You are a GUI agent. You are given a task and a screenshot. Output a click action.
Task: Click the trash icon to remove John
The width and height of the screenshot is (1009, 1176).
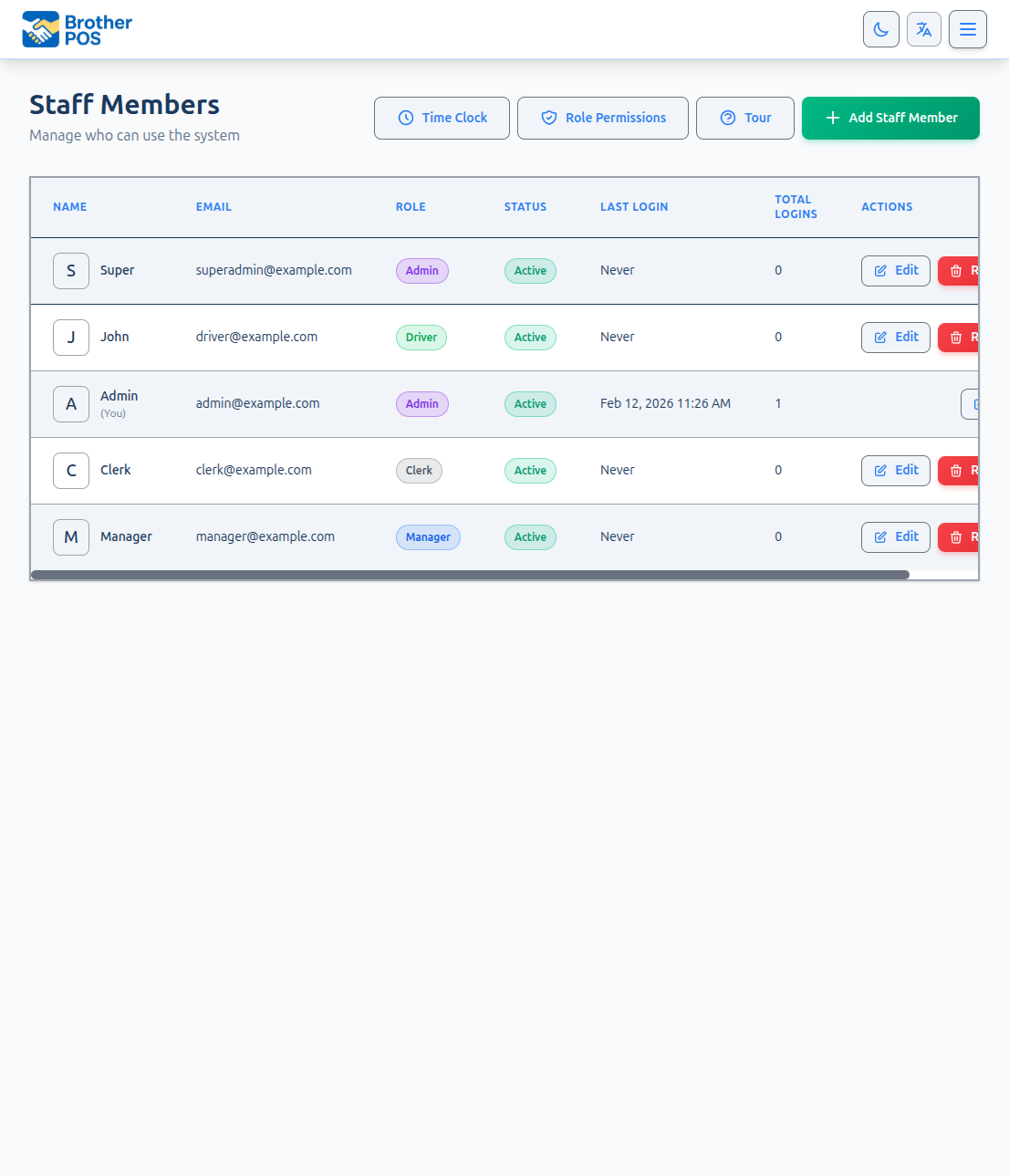point(956,337)
